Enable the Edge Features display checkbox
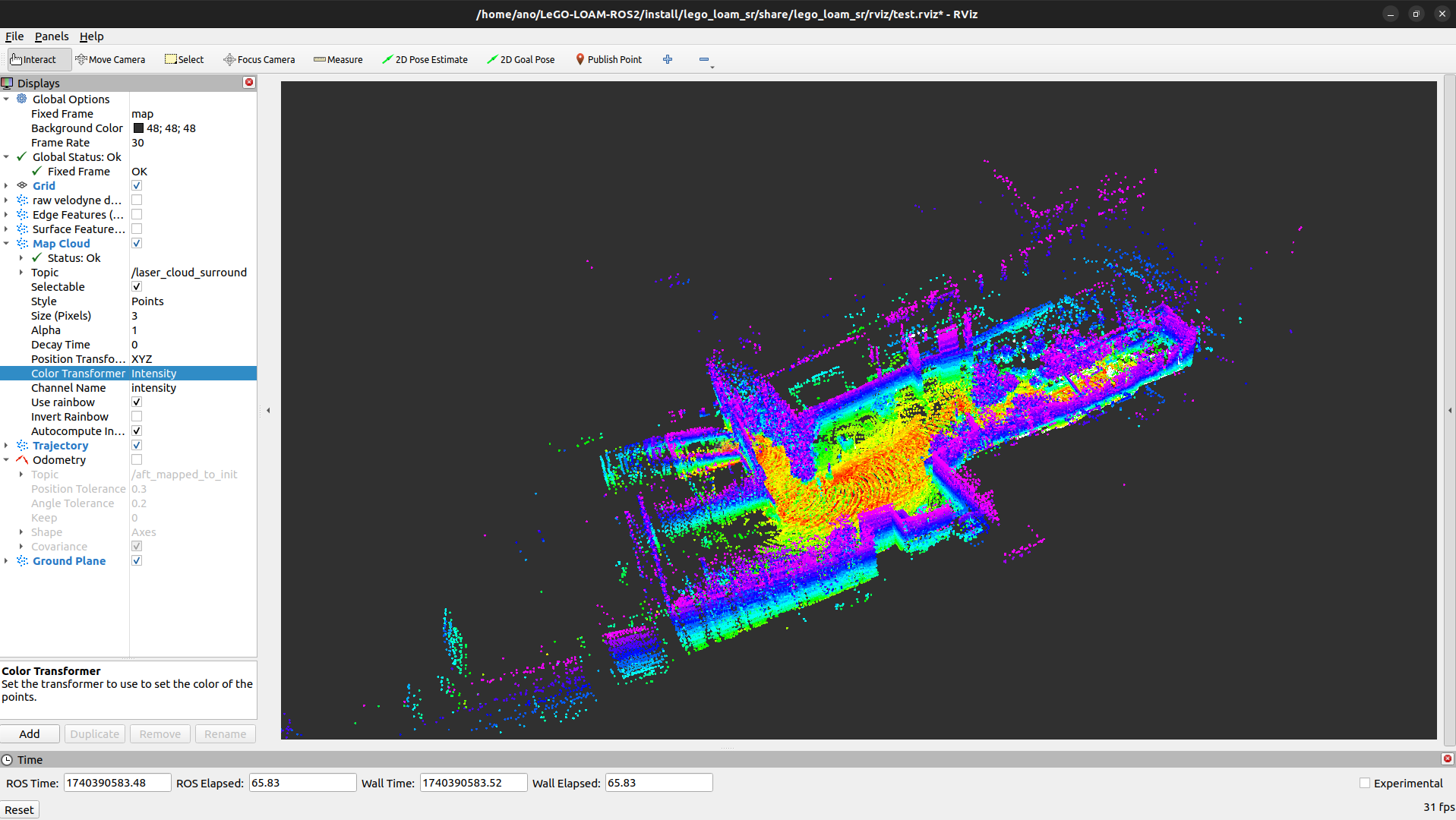The height and width of the screenshot is (820, 1456). [137, 214]
